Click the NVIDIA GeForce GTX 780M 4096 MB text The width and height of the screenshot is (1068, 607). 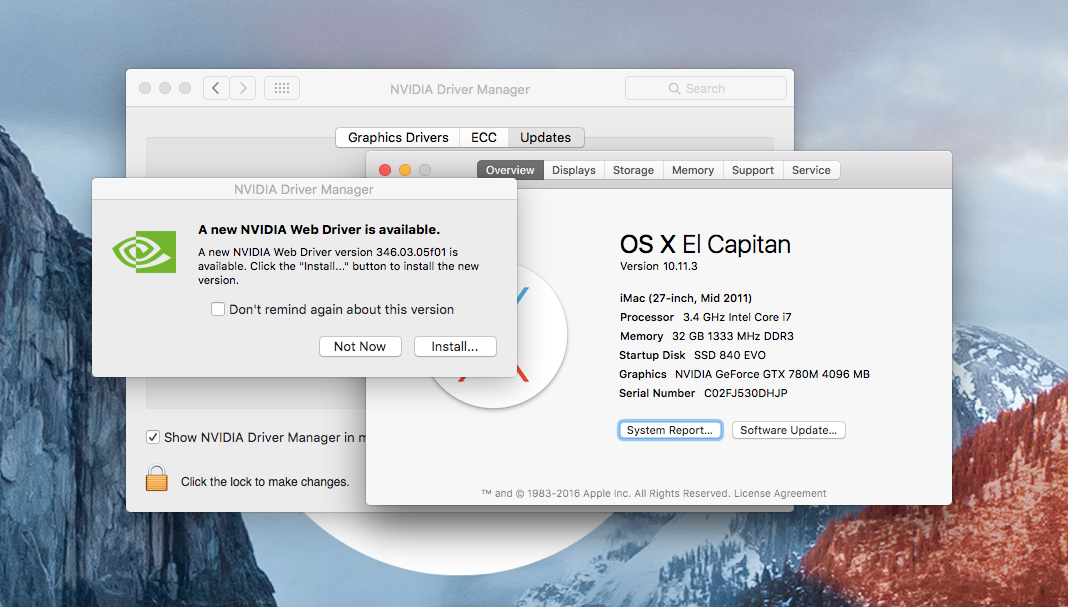click(772, 374)
